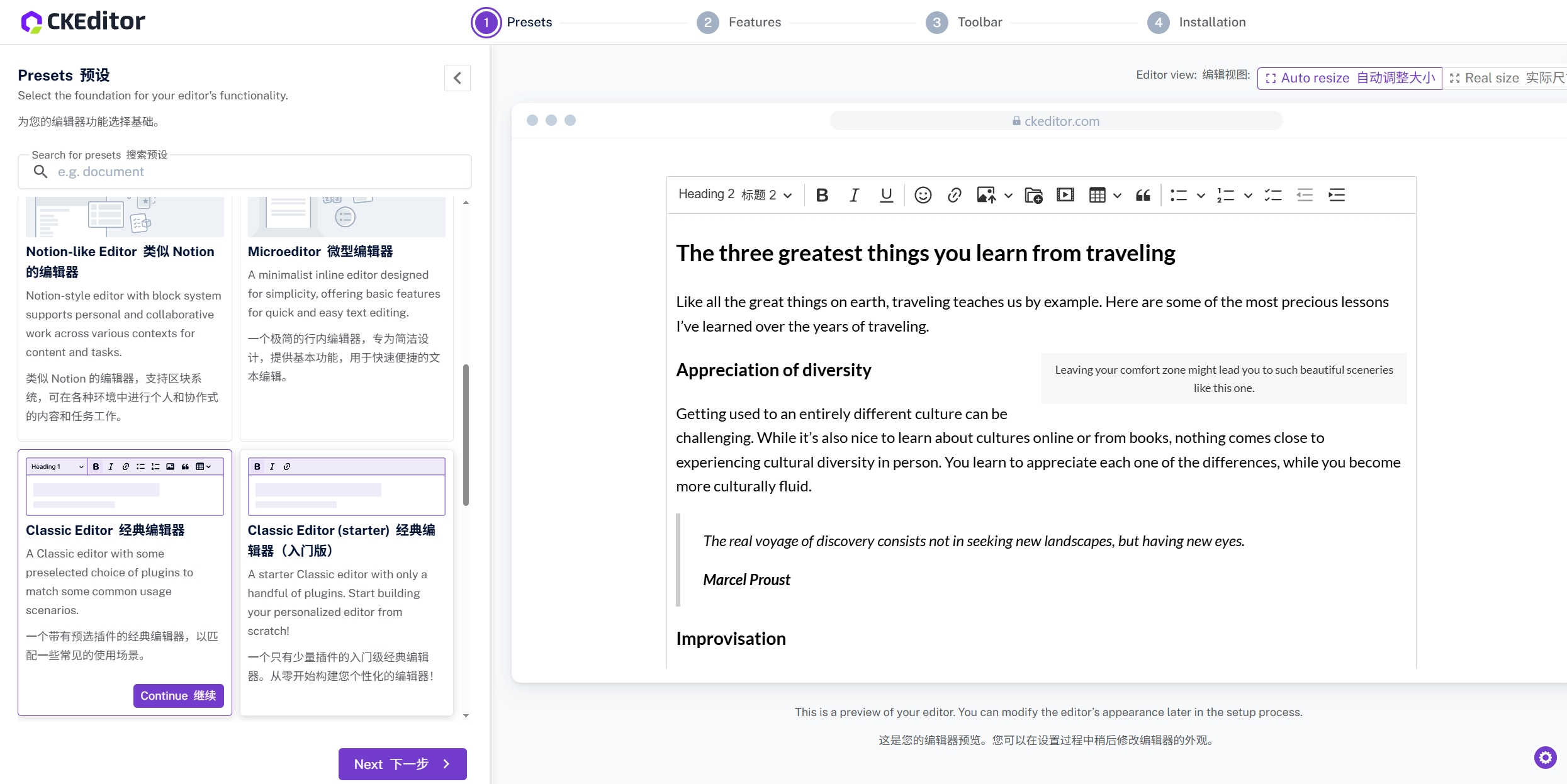Expand the bulleted list style options arrow
This screenshot has width=1567, height=784.
click(1201, 196)
